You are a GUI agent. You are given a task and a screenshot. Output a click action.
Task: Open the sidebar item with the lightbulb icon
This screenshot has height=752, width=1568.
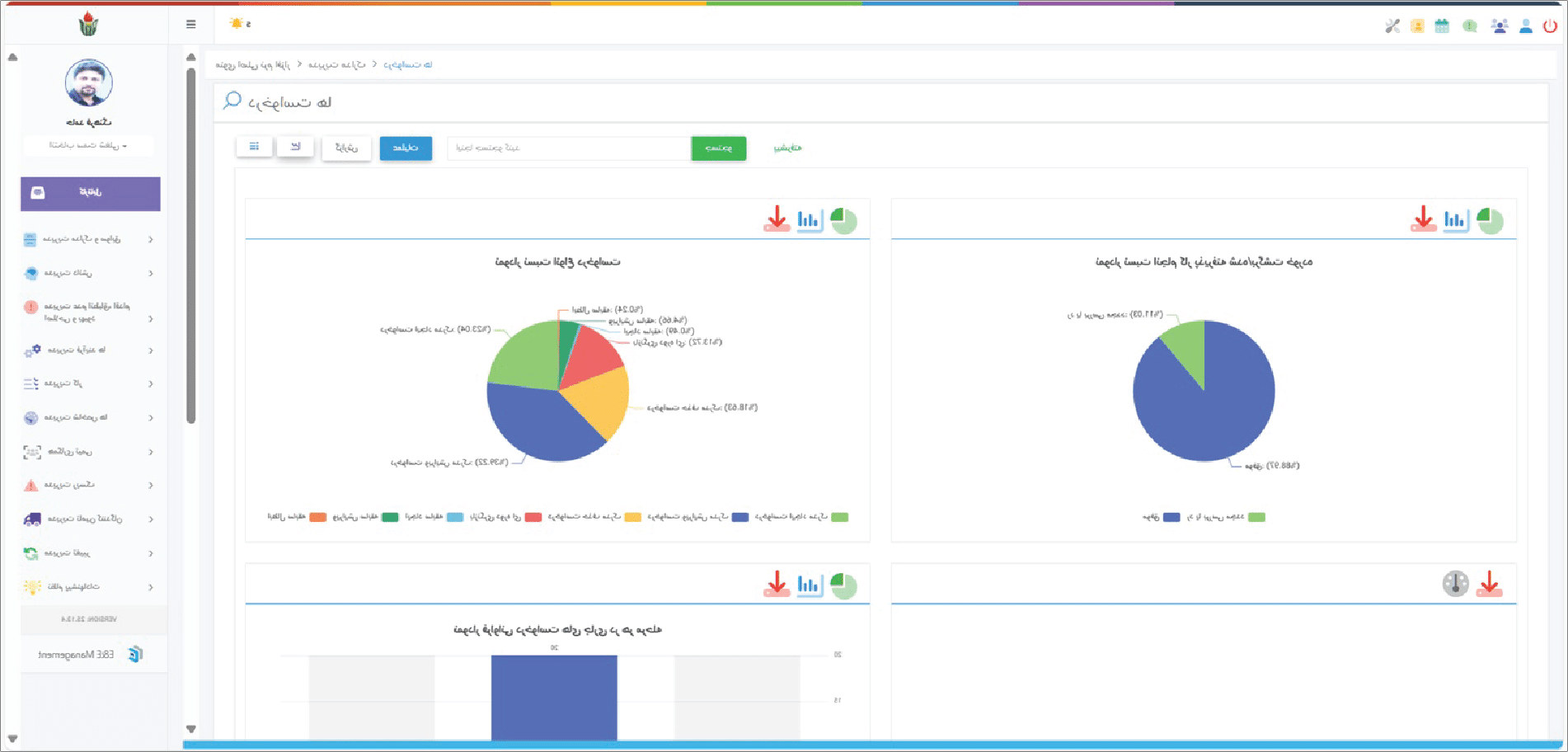coord(87,587)
